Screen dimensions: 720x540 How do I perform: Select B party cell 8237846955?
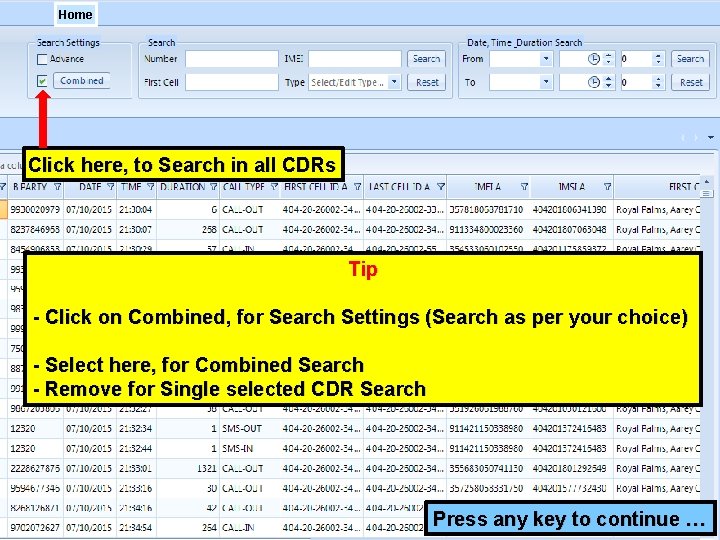(35, 230)
